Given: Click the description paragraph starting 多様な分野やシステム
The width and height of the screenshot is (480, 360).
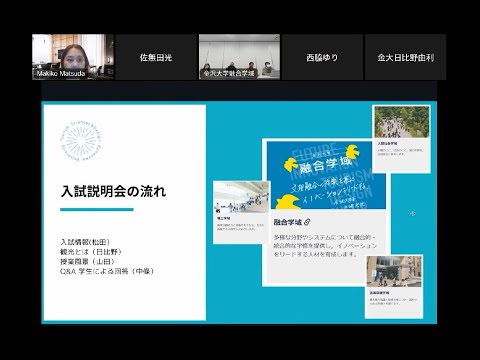Looking at the screenshot, I should click(x=325, y=246).
